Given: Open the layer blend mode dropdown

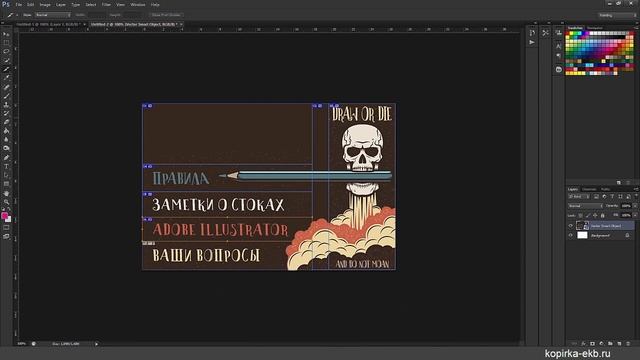Looking at the screenshot, I should pos(585,206).
